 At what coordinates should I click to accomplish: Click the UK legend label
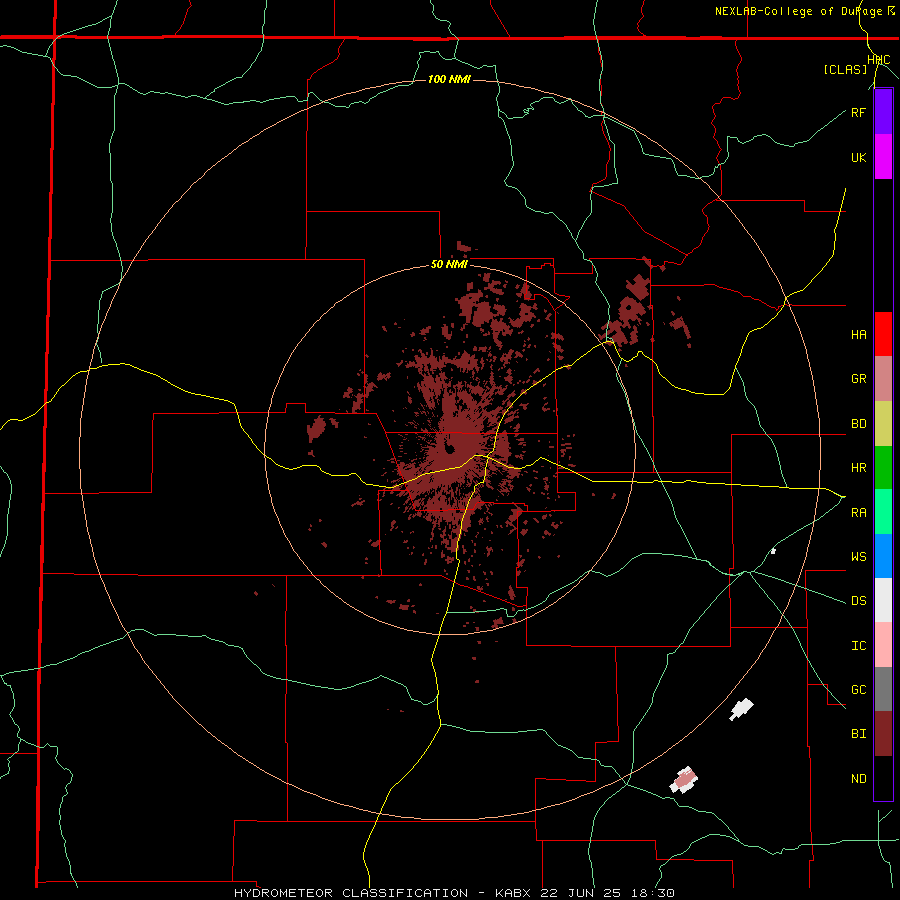pyautogui.click(x=858, y=157)
